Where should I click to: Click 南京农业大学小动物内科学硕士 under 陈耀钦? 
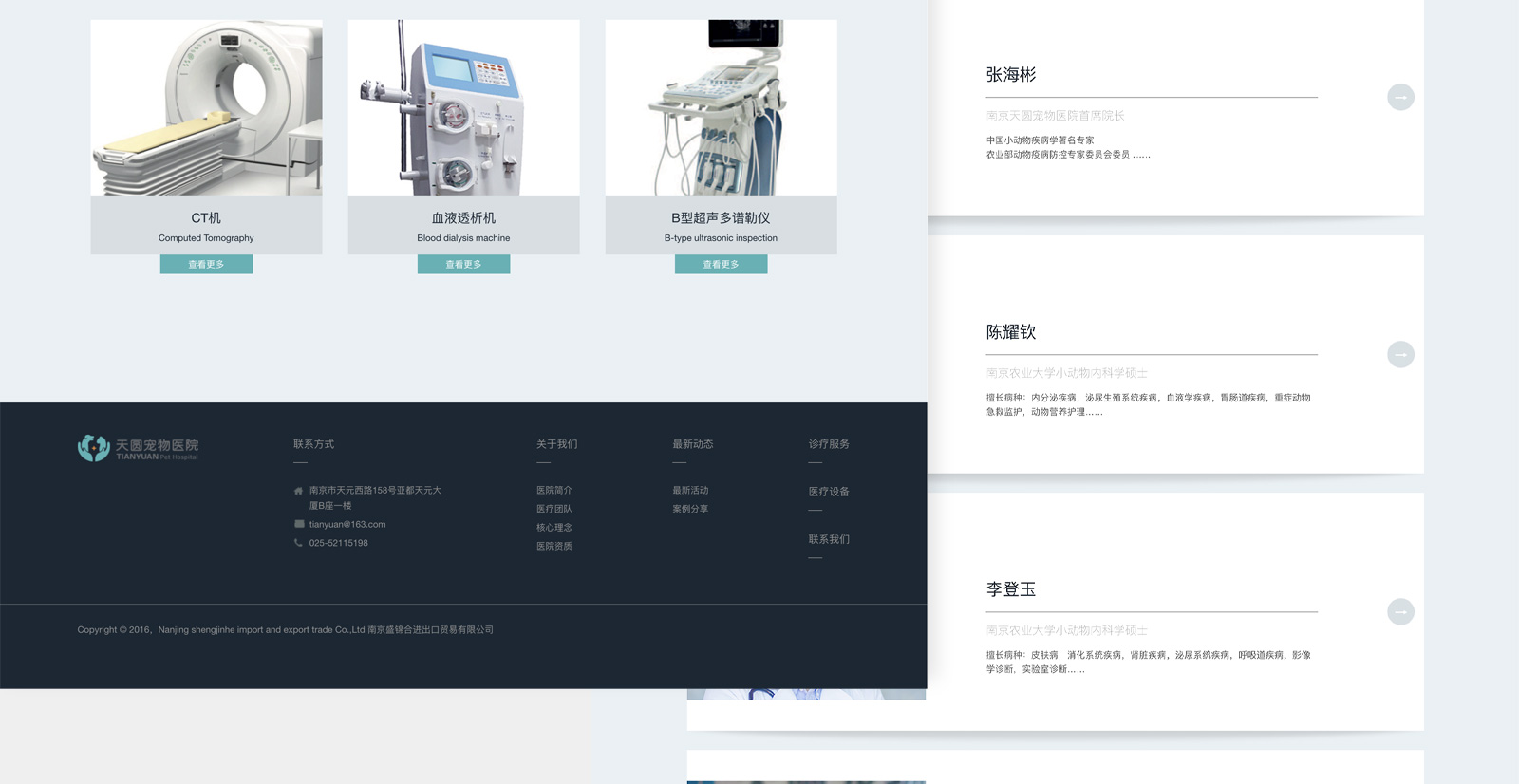pyautogui.click(x=1067, y=373)
